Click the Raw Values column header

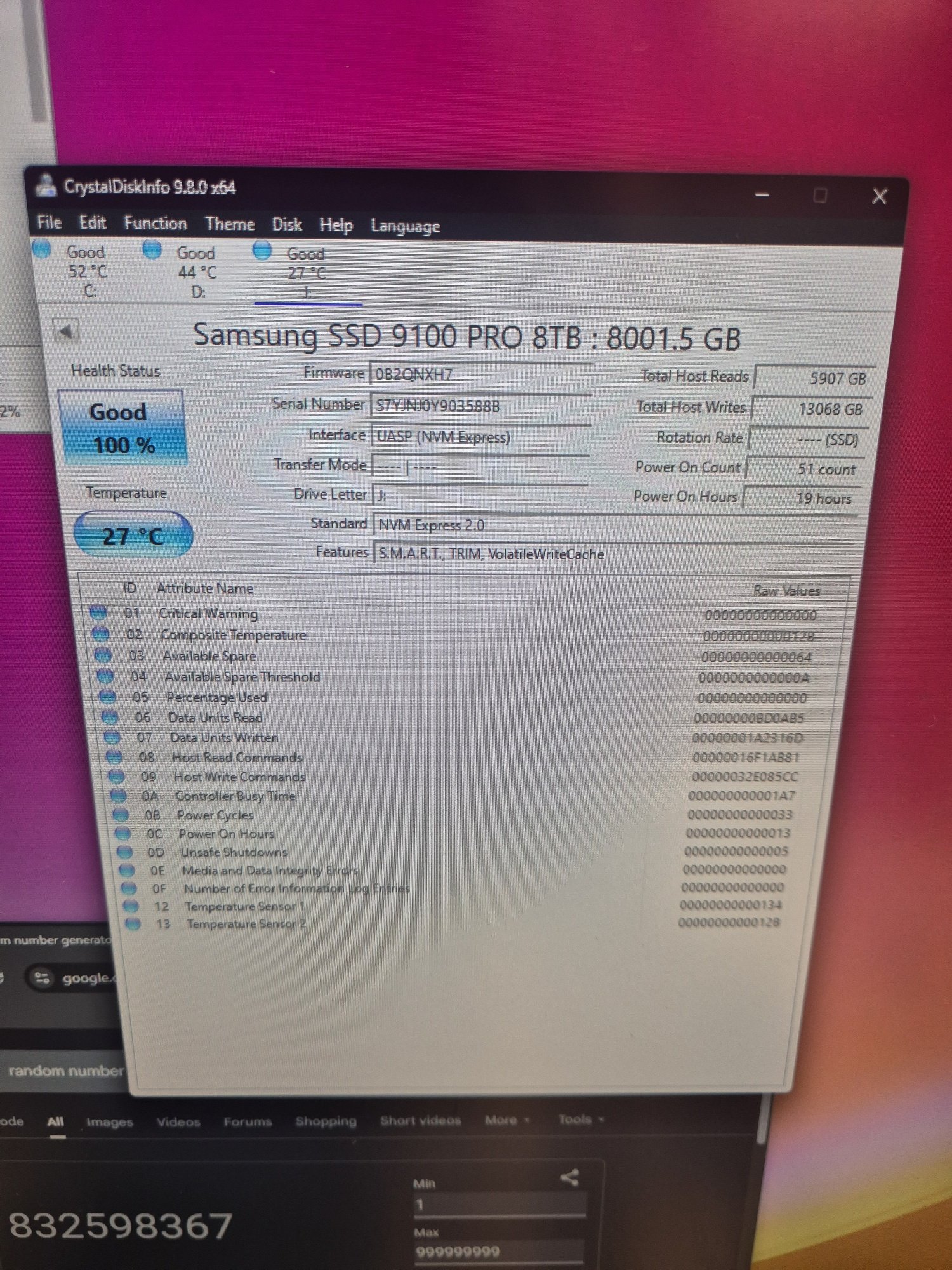pyautogui.click(x=787, y=591)
